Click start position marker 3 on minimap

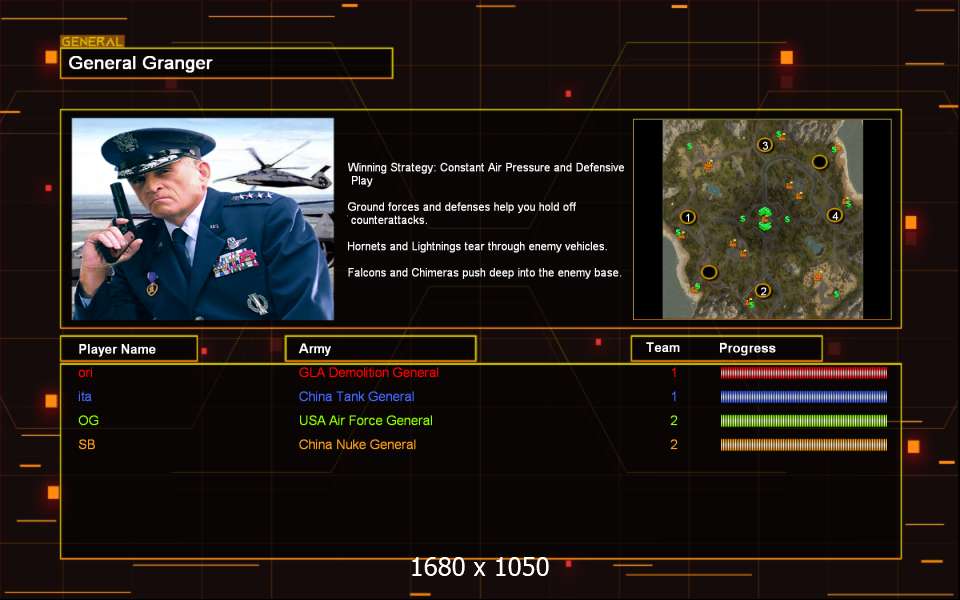click(x=765, y=145)
